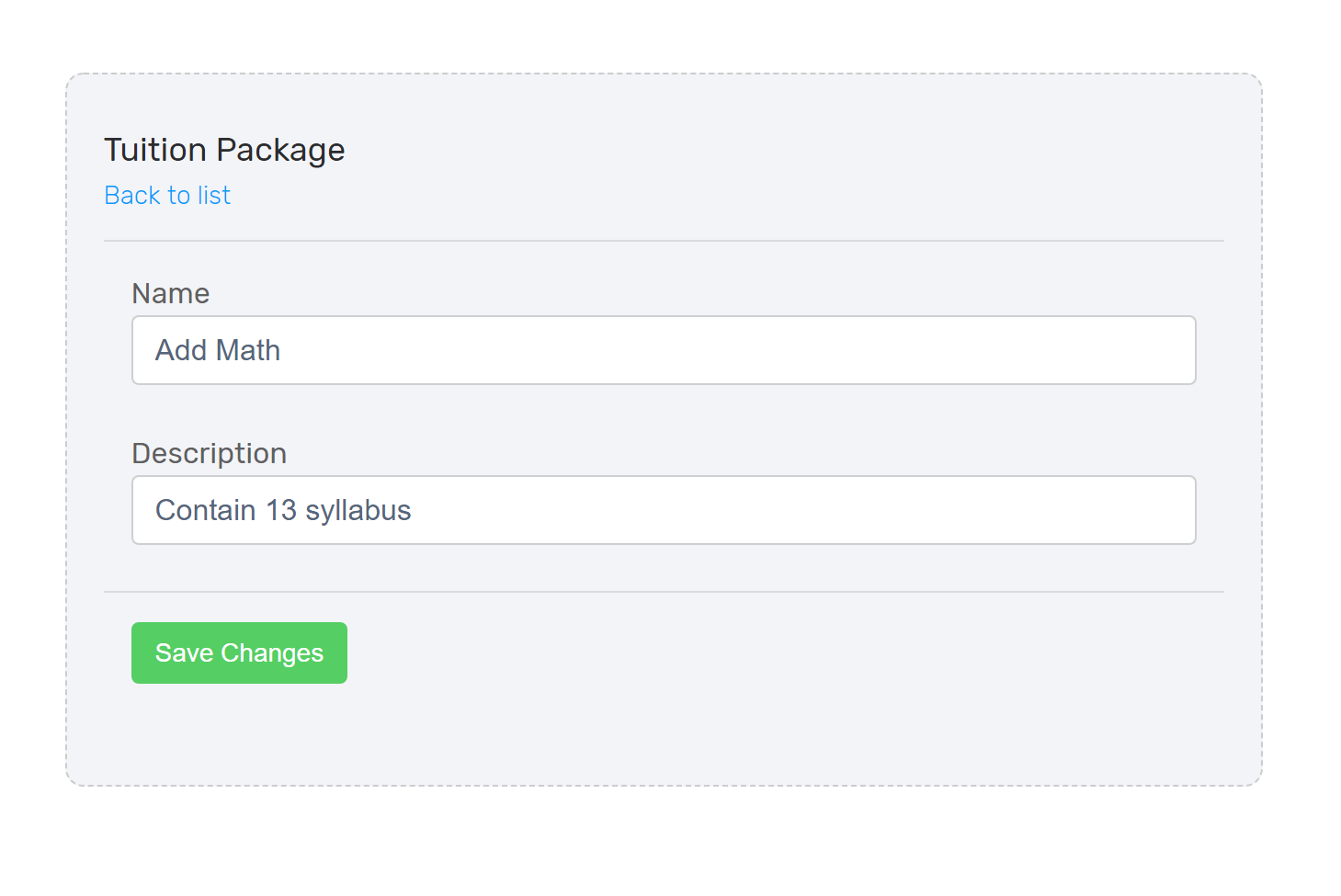Click the number '13' in Description field

tap(281, 510)
